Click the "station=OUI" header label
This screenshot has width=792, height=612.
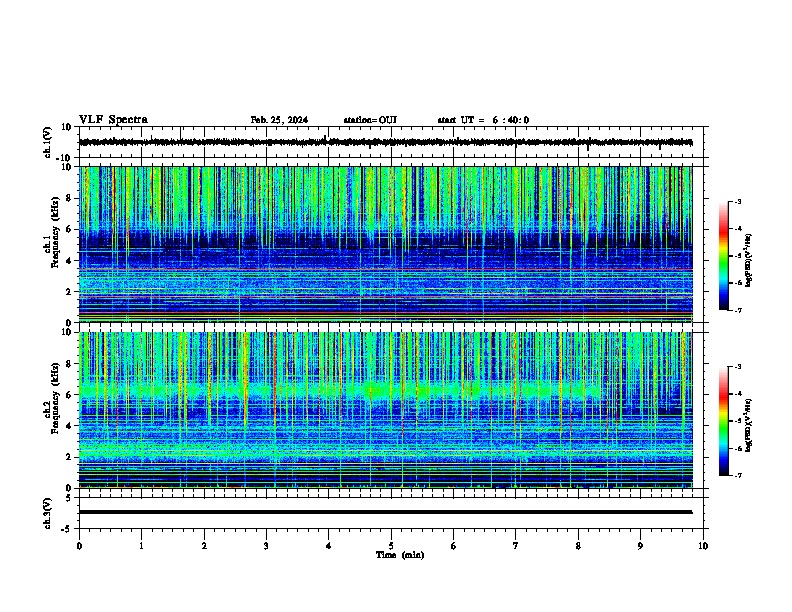[370, 120]
